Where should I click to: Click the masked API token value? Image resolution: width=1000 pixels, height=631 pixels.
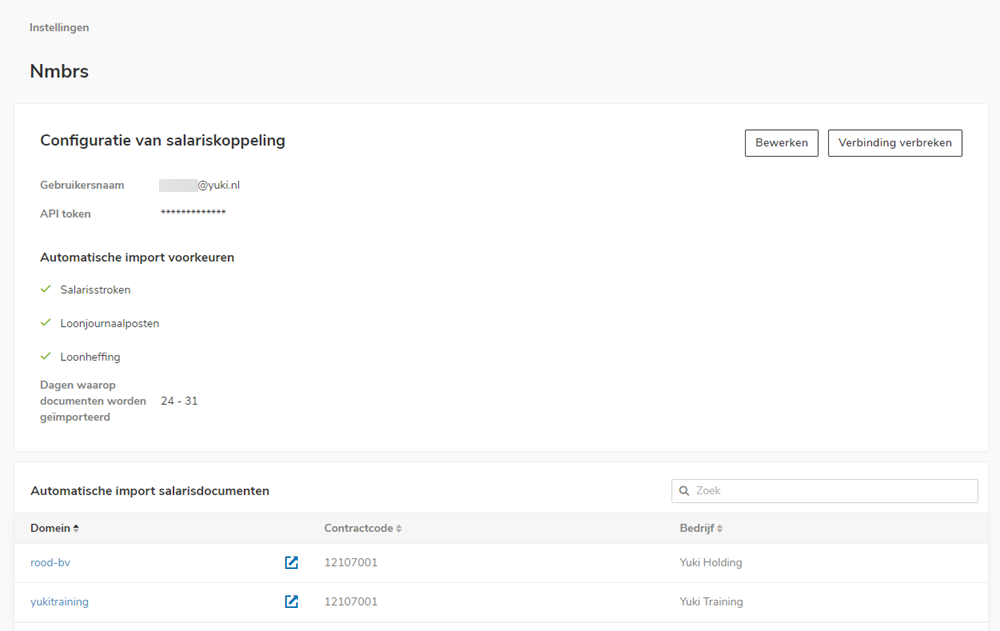(193, 212)
